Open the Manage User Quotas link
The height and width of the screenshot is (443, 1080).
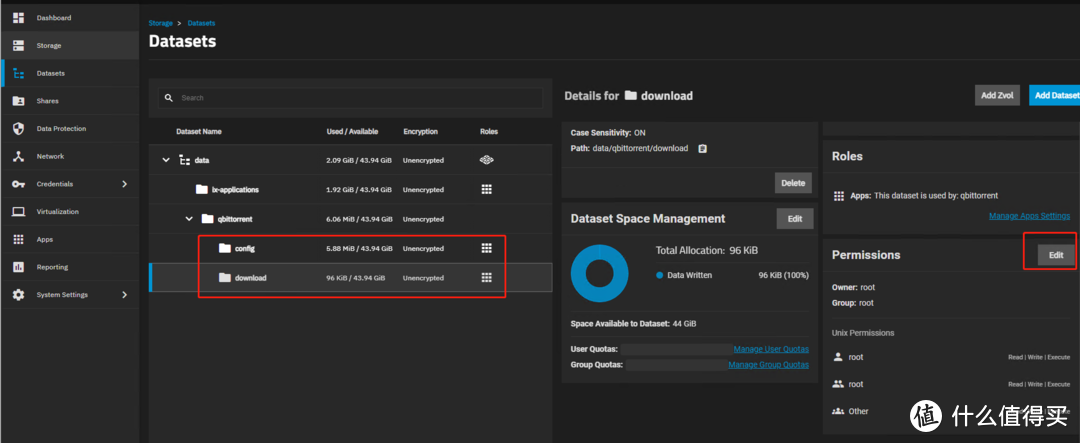click(x=771, y=349)
